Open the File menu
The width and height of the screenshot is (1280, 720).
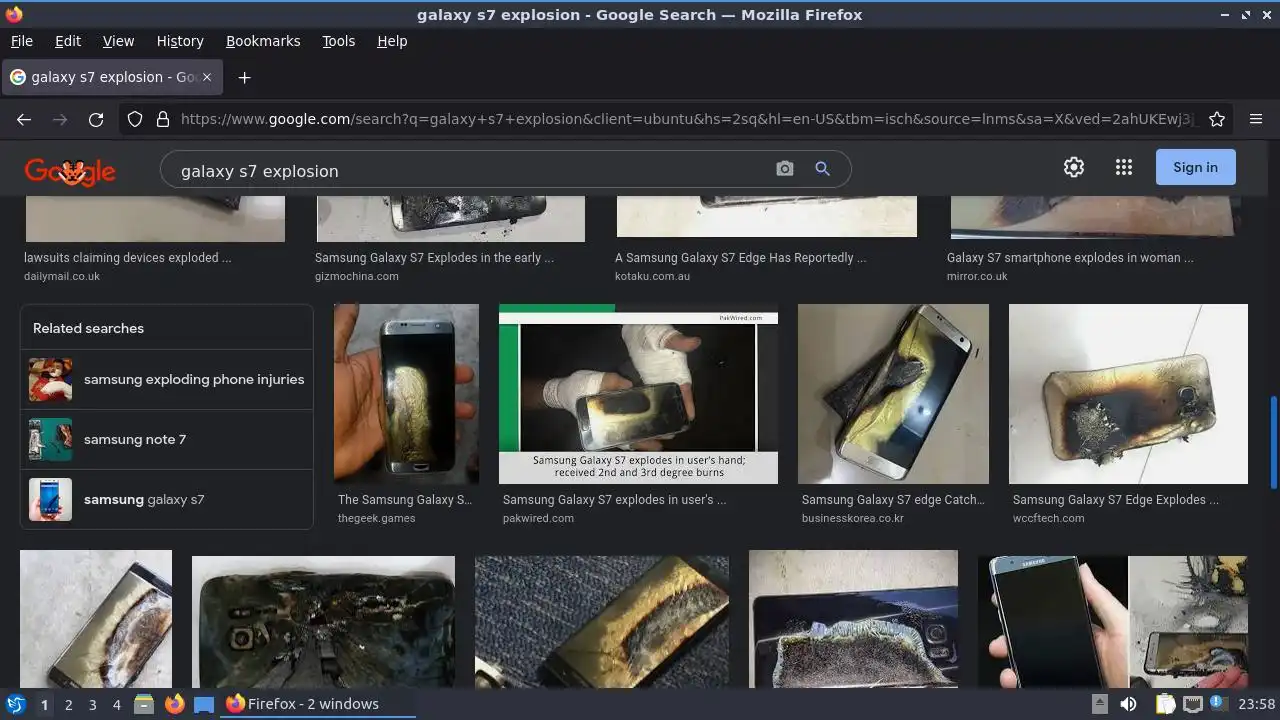click(x=21, y=41)
